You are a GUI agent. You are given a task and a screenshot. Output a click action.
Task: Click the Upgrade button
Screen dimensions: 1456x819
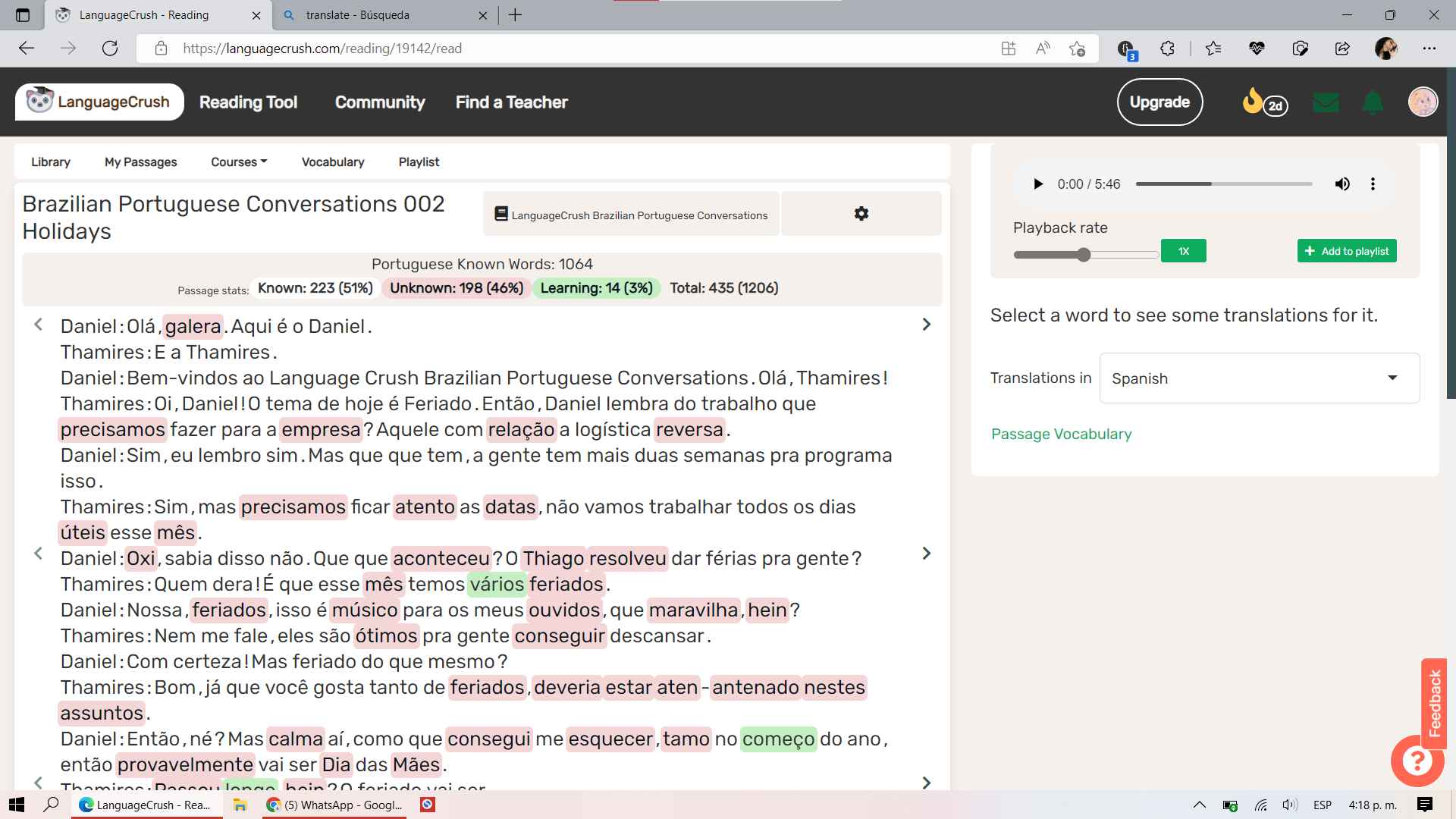click(x=1159, y=102)
